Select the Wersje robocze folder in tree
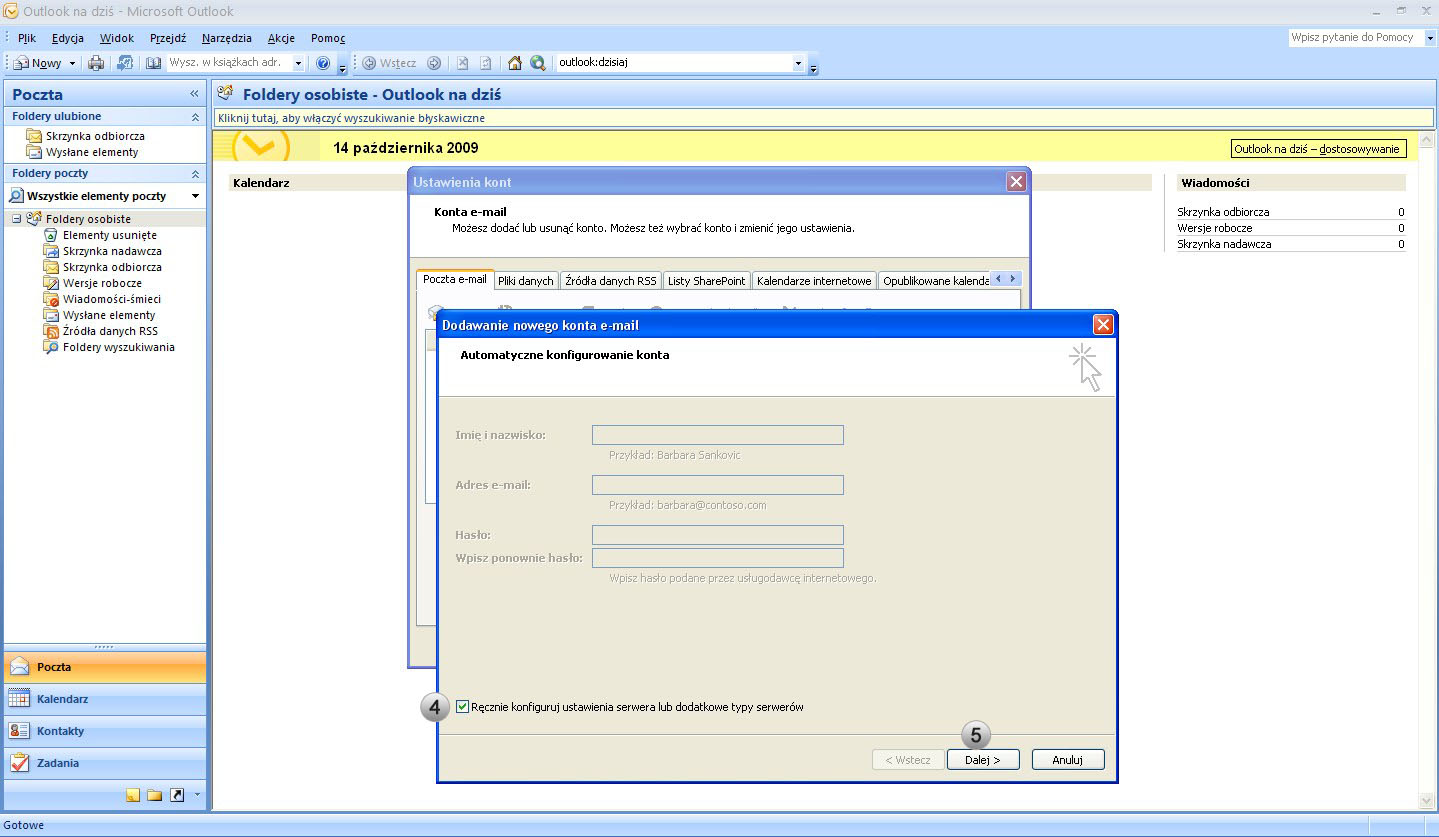The height and width of the screenshot is (837, 1439). [102, 283]
